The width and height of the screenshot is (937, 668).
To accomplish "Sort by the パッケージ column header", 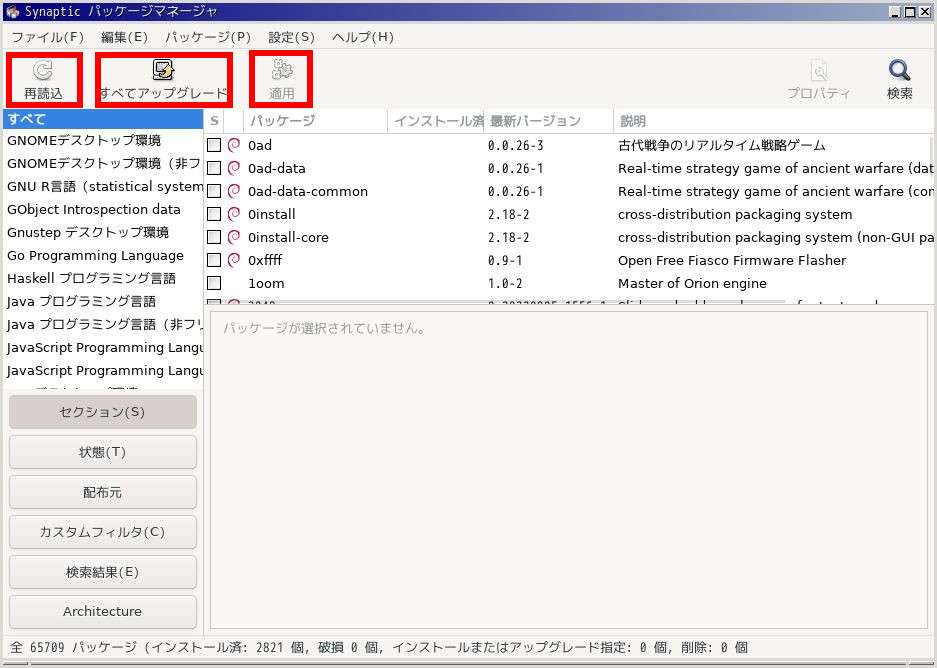I will coord(316,121).
